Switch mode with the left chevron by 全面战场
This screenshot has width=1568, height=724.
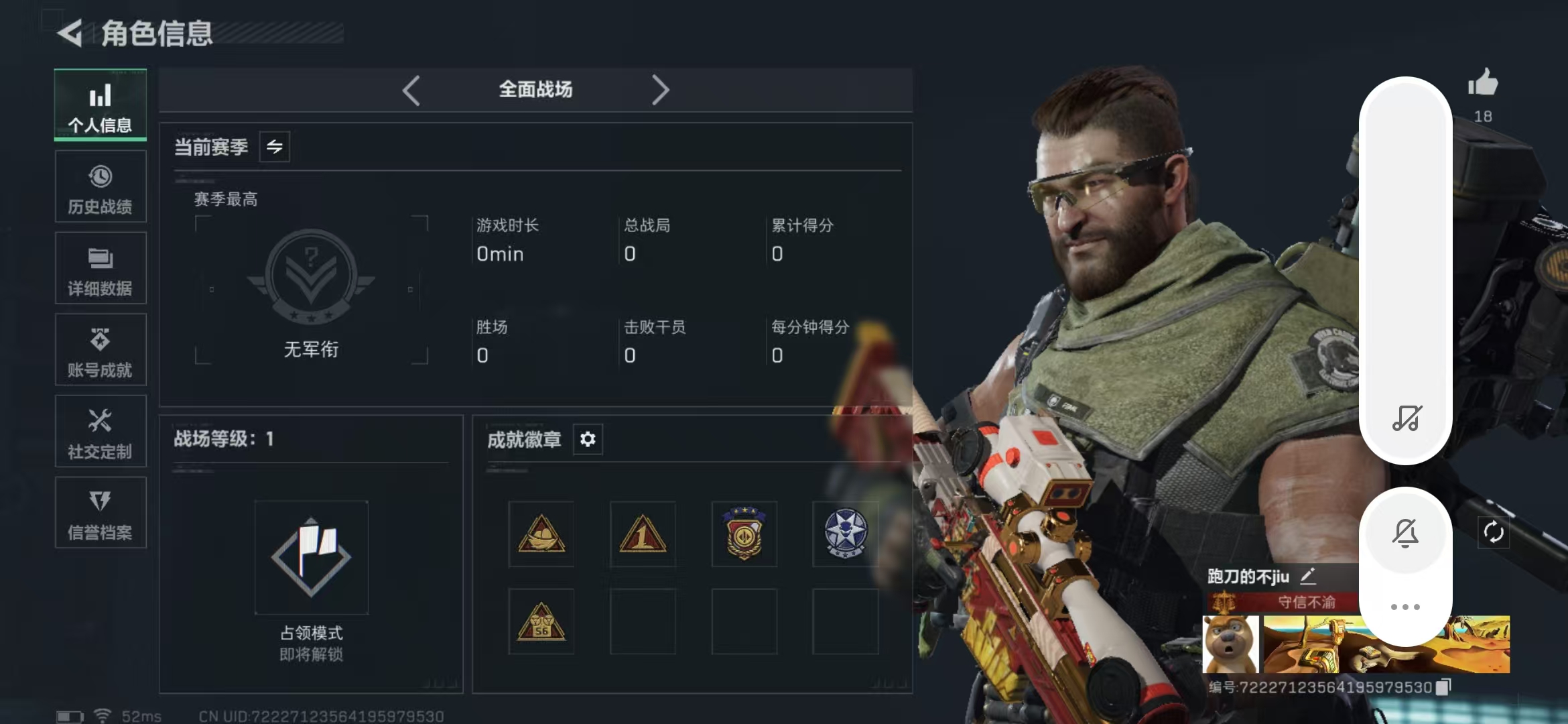pos(411,90)
